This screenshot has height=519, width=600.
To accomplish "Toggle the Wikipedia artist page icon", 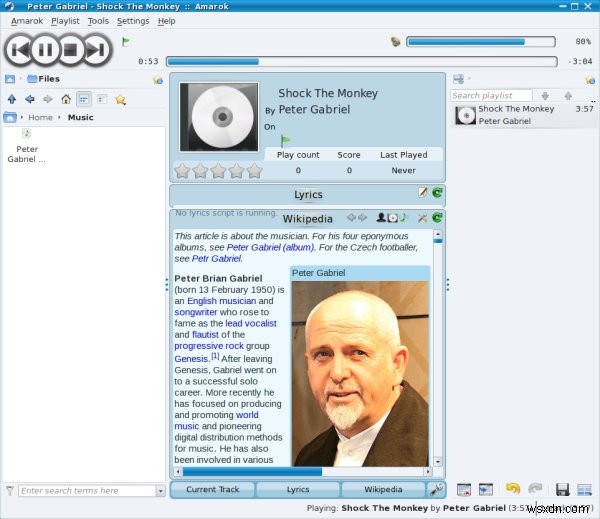I will point(380,218).
